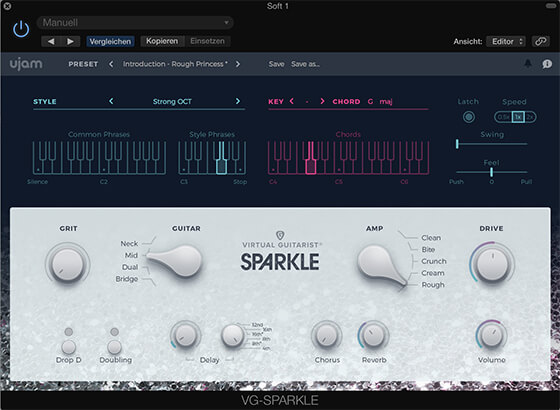The width and height of the screenshot is (560, 410).
Task: Click Save preset
Action: tap(276, 64)
